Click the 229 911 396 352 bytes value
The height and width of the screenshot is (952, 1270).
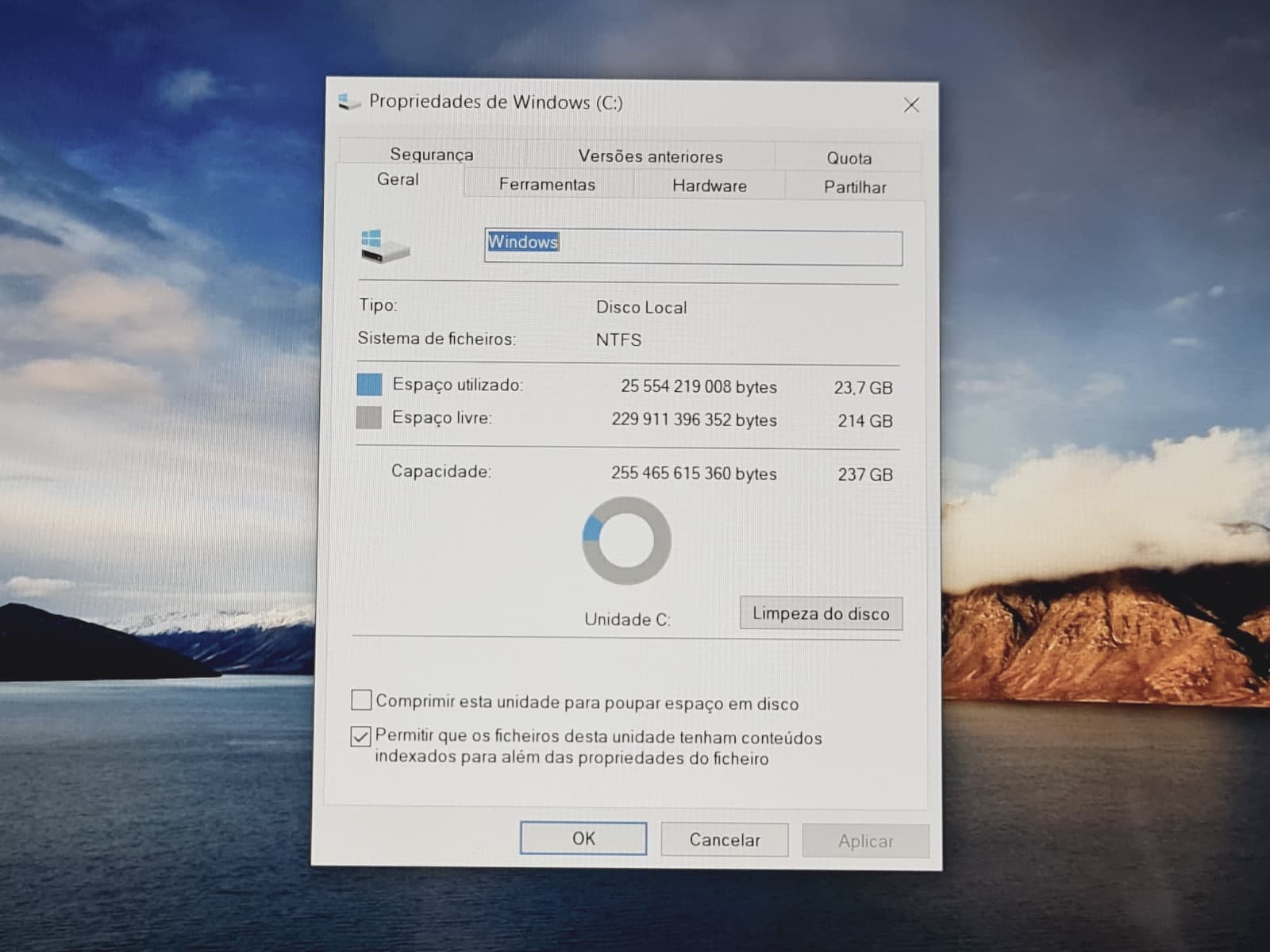point(694,420)
